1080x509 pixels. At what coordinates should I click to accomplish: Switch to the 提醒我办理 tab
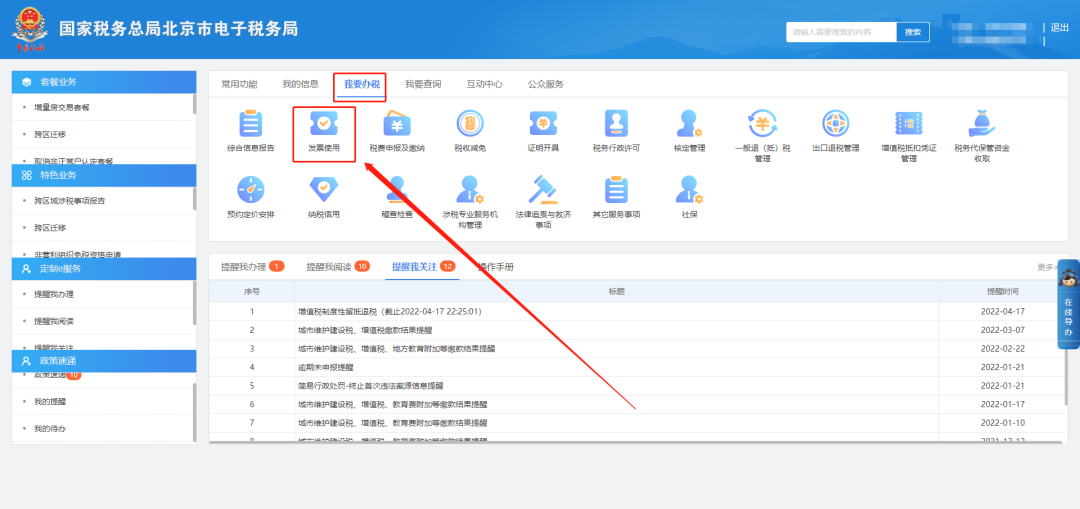point(243,267)
